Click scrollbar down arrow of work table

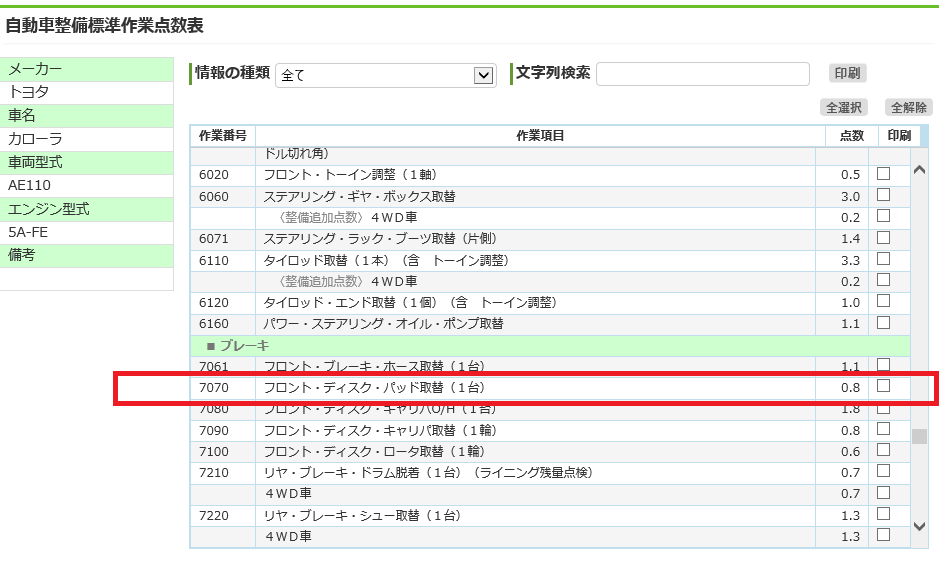click(919, 526)
